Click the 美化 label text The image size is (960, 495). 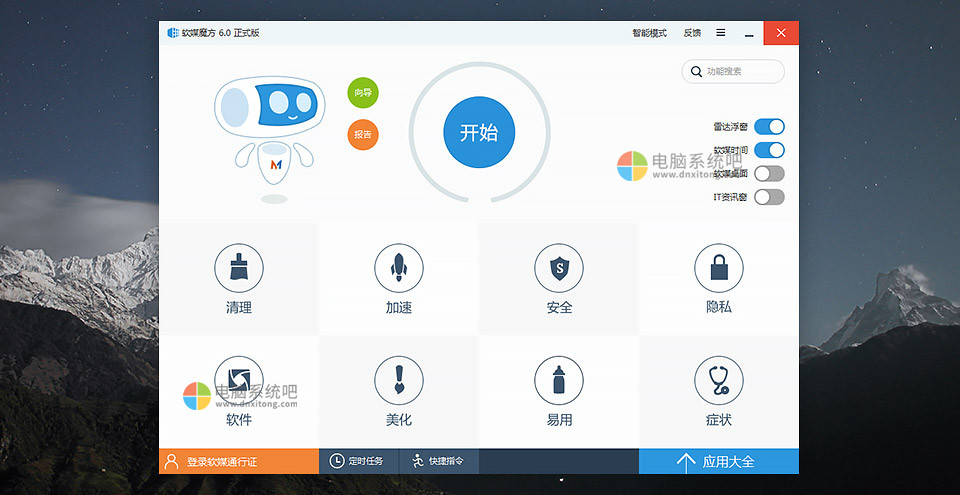(x=399, y=420)
